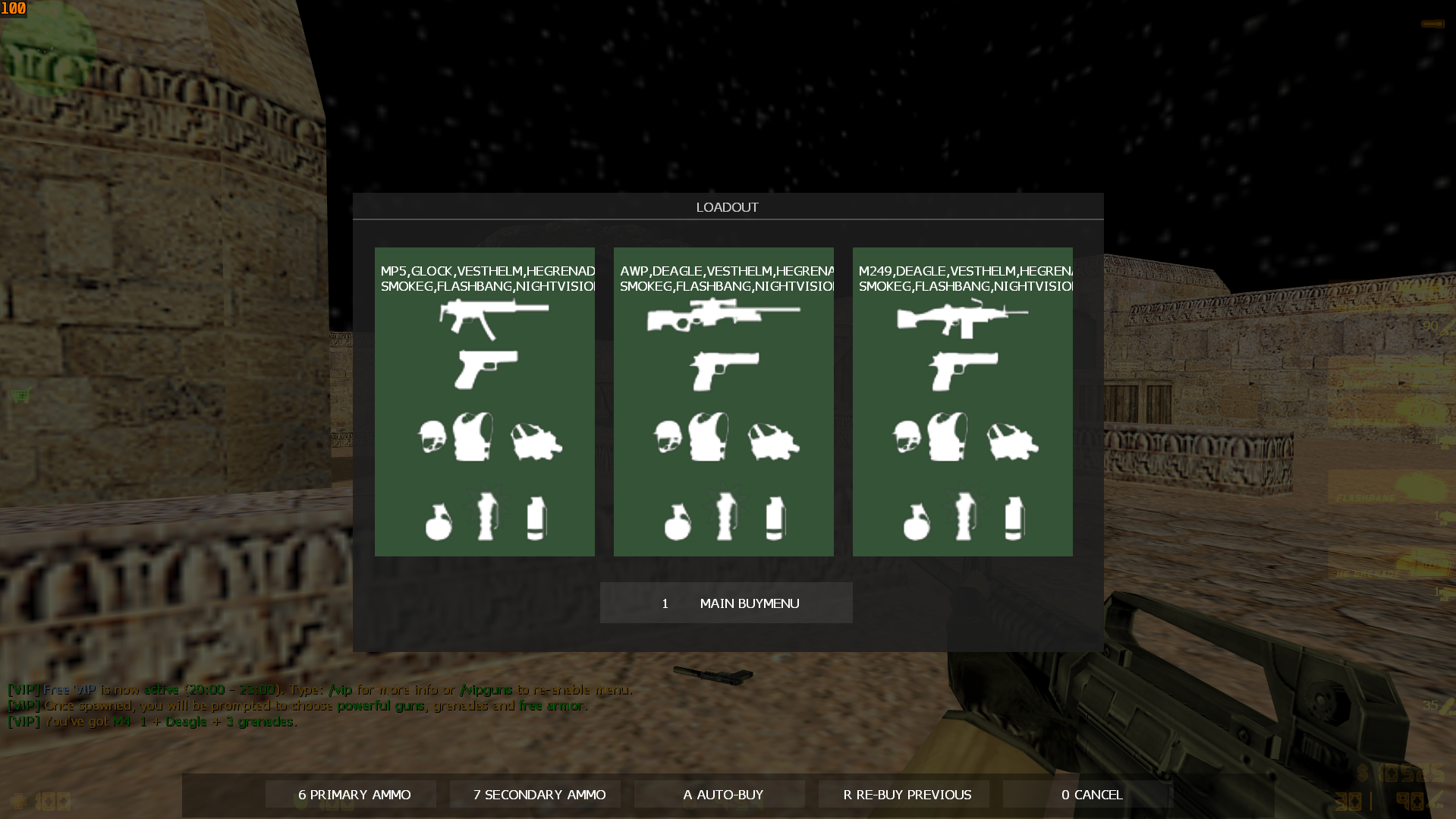The width and height of the screenshot is (1456, 819).
Task: Click the flashbang icon in MP5 loadout
Action: pyautogui.click(x=486, y=517)
